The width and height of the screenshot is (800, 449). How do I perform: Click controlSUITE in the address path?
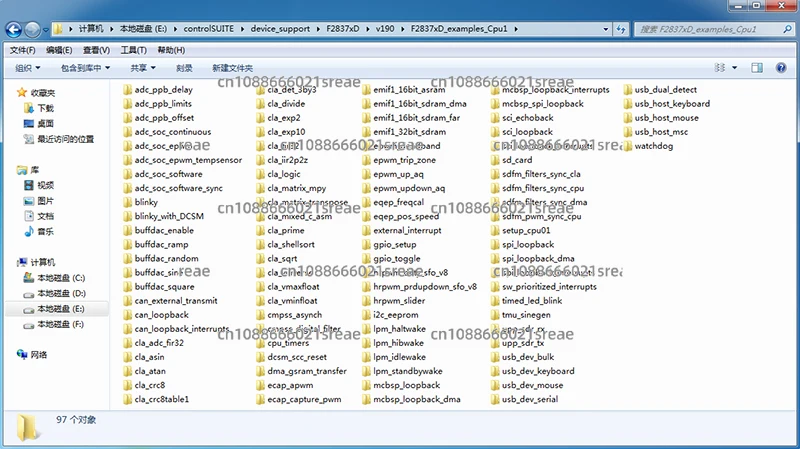click(x=209, y=29)
